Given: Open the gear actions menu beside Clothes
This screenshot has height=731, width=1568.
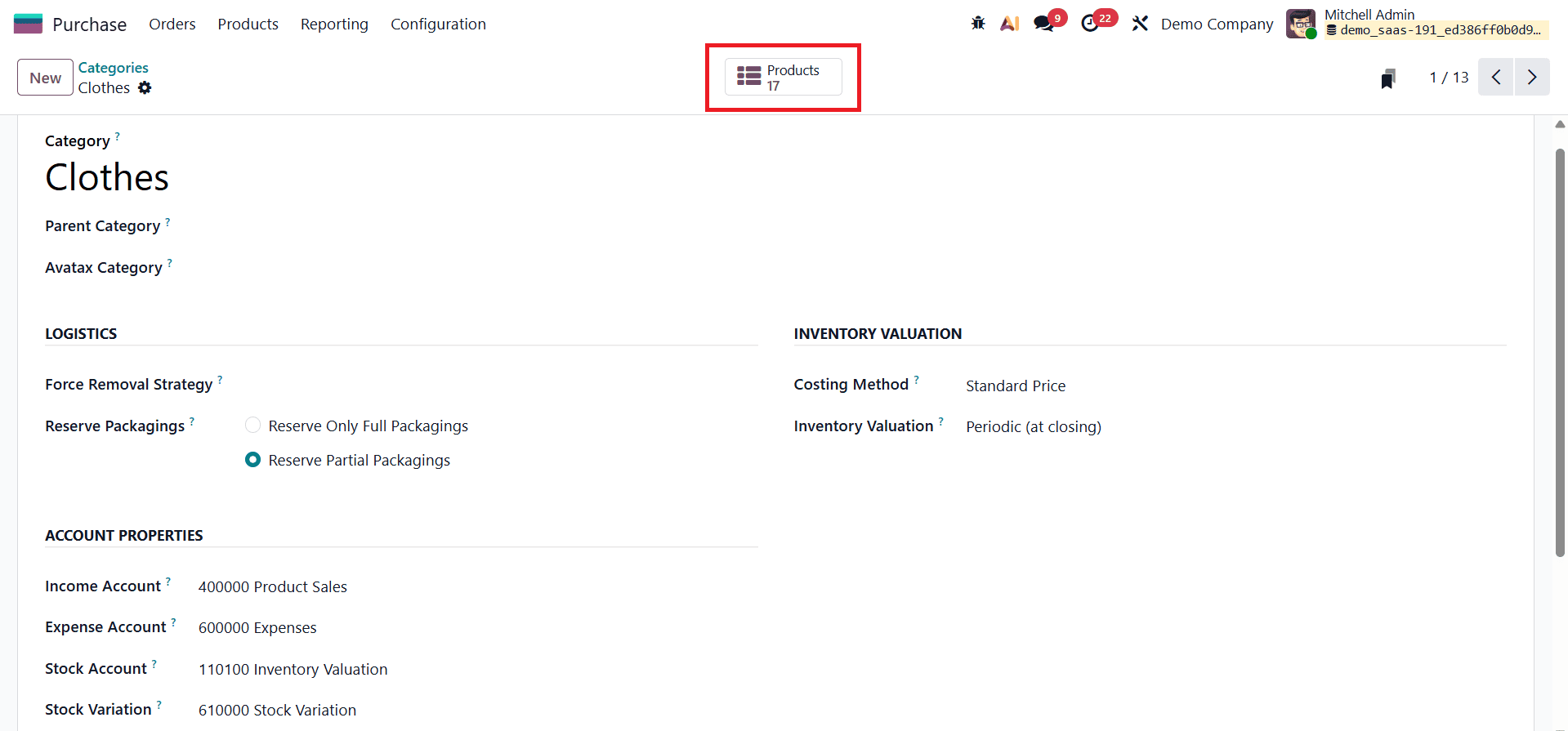Looking at the screenshot, I should click(145, 88).
